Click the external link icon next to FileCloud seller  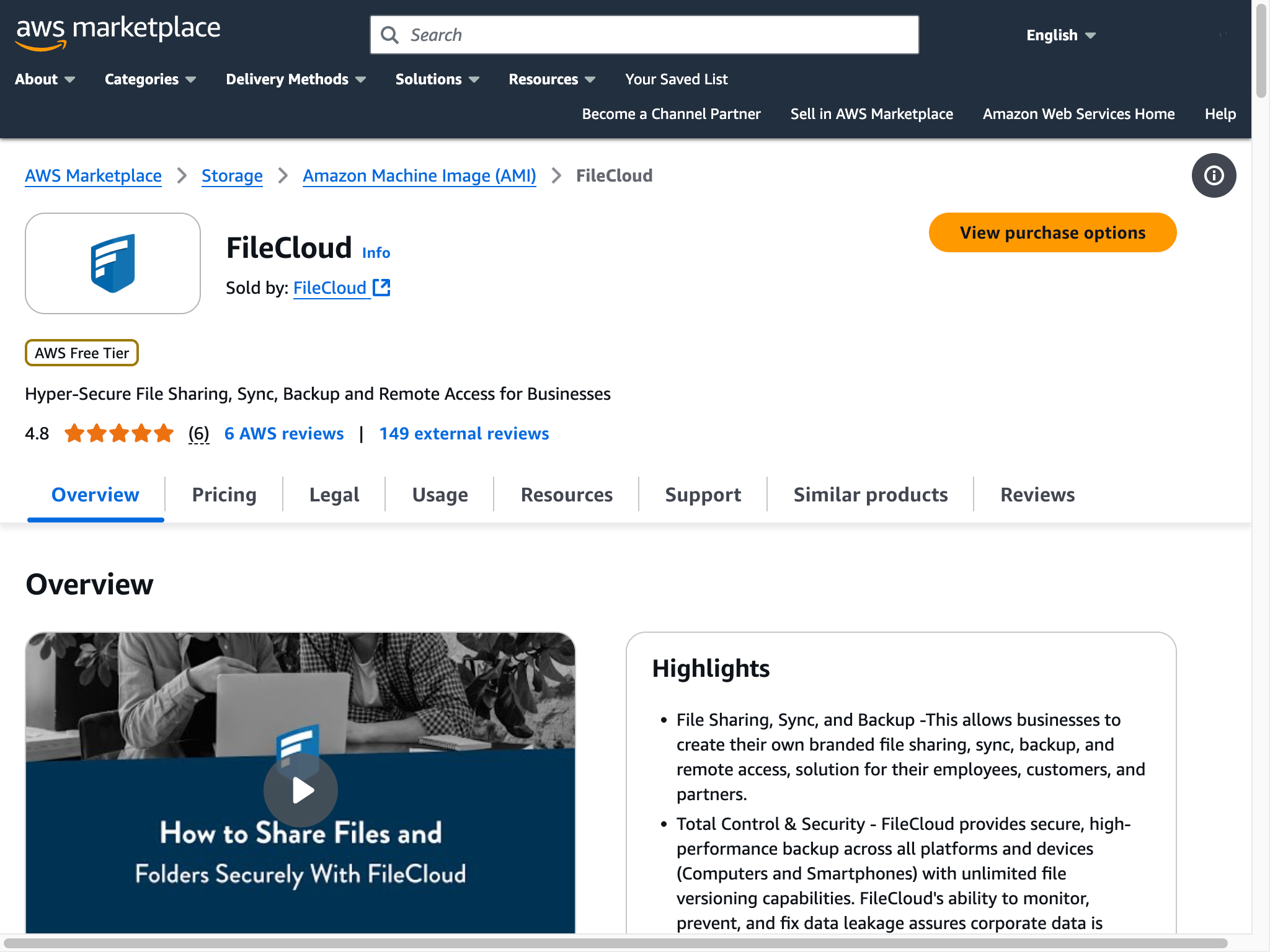point(383,287)
